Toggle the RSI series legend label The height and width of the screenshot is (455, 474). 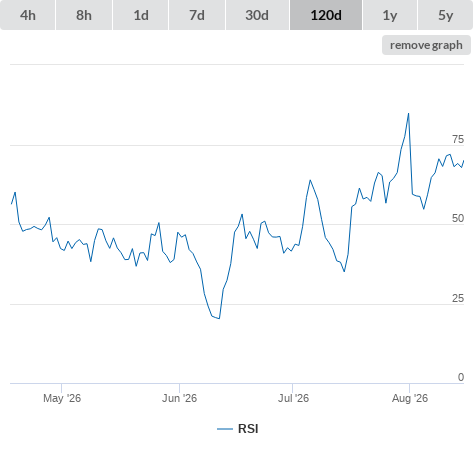[x=248, y=429]
